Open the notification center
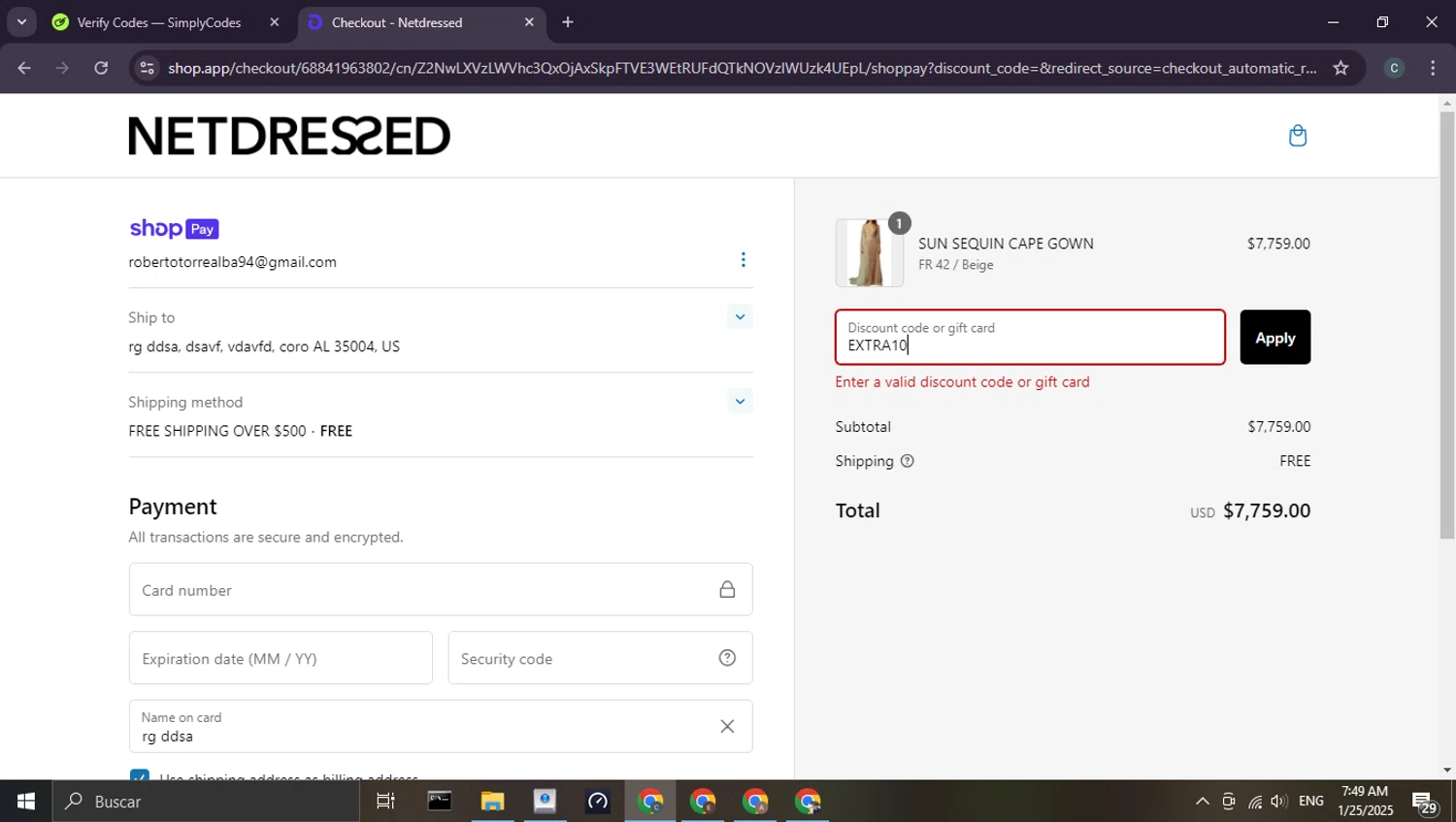1456x822 pixels. click(x=1425, y=803)
